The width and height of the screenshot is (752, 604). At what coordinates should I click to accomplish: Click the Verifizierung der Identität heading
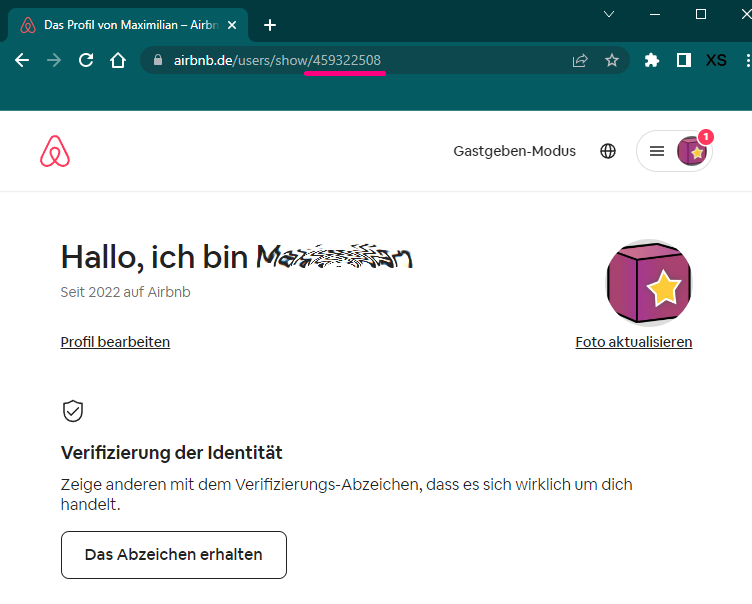pos(172,453)
